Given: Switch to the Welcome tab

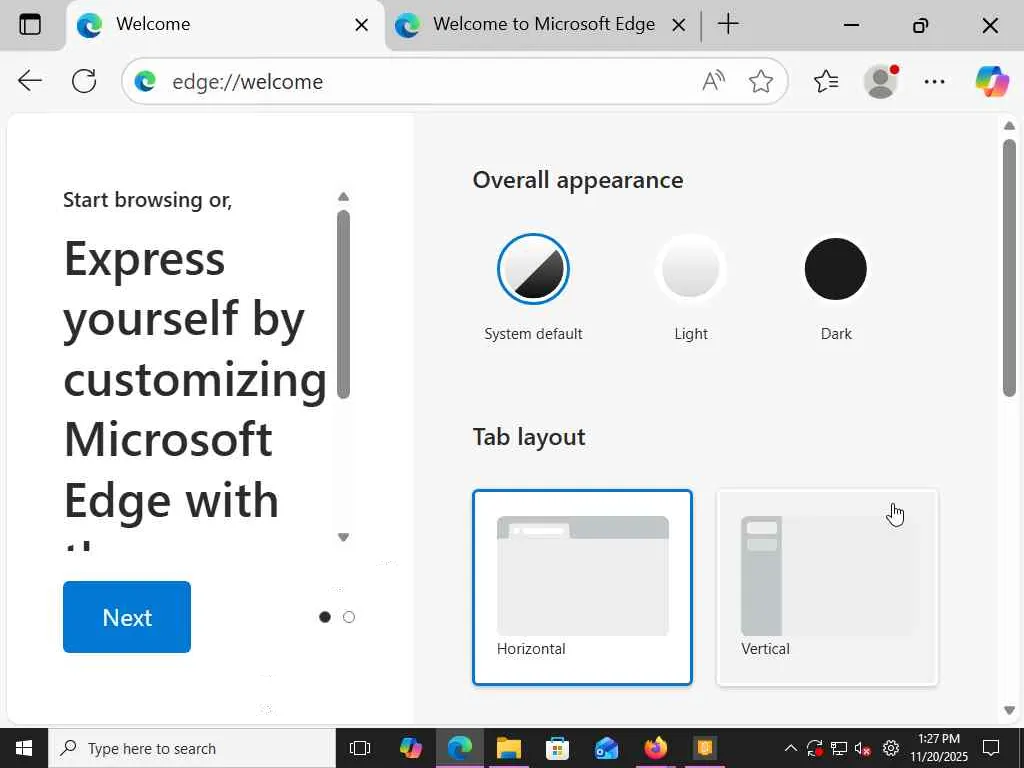Looking at the screenshot, I should click(x=225, y=25).
